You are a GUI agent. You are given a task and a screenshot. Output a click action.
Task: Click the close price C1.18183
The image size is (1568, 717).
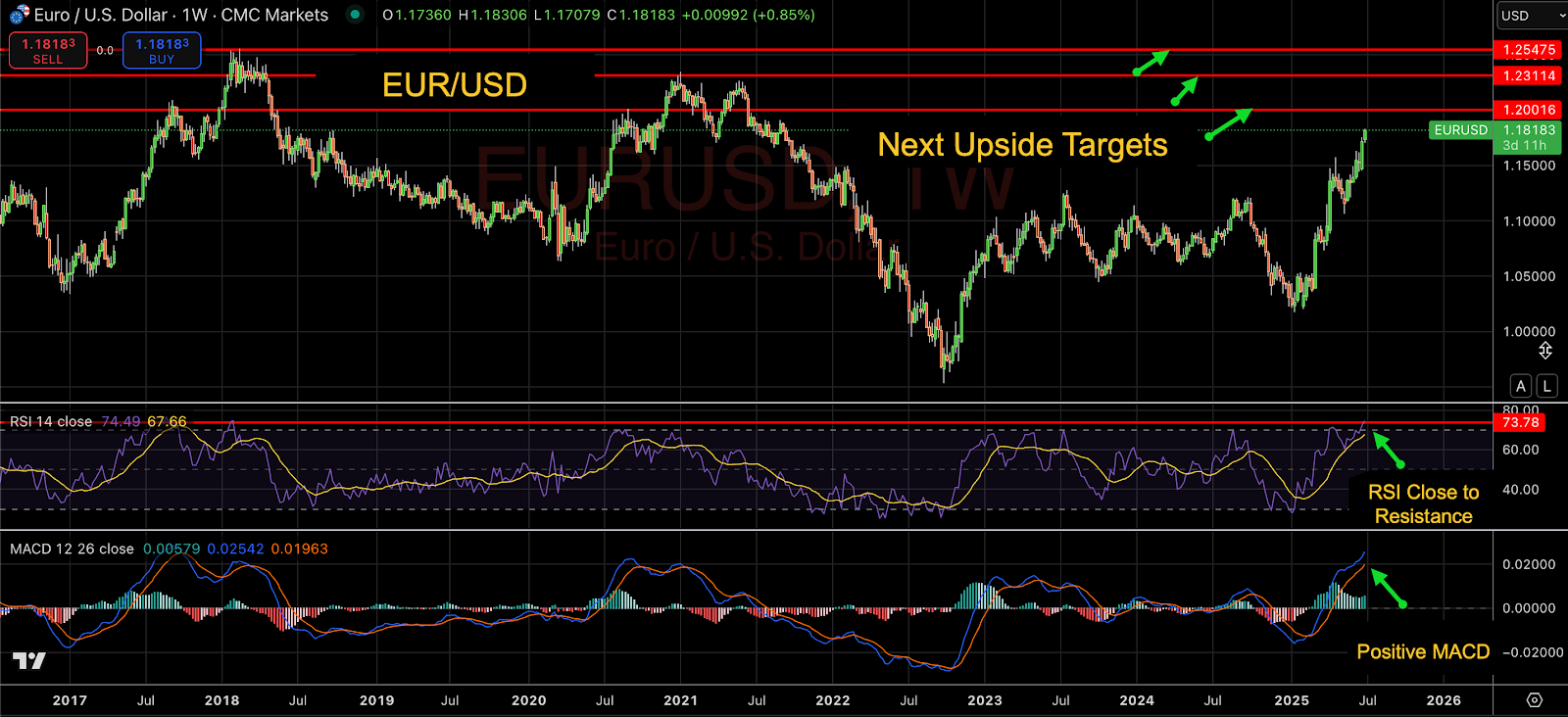click(x=641, y=15)
